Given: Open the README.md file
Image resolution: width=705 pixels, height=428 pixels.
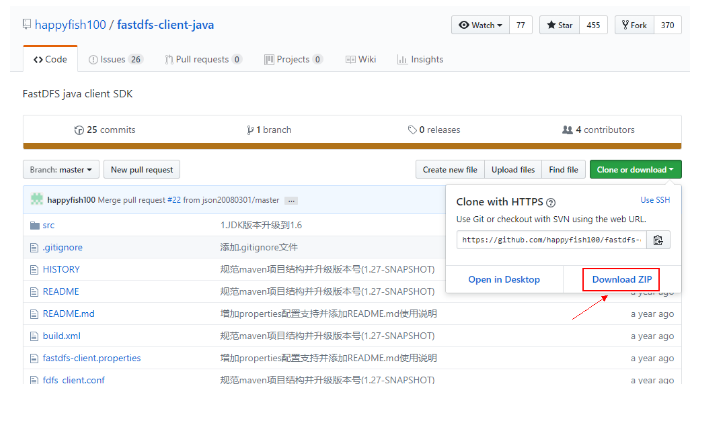Looking at the screenshot, I should (68, 313).
